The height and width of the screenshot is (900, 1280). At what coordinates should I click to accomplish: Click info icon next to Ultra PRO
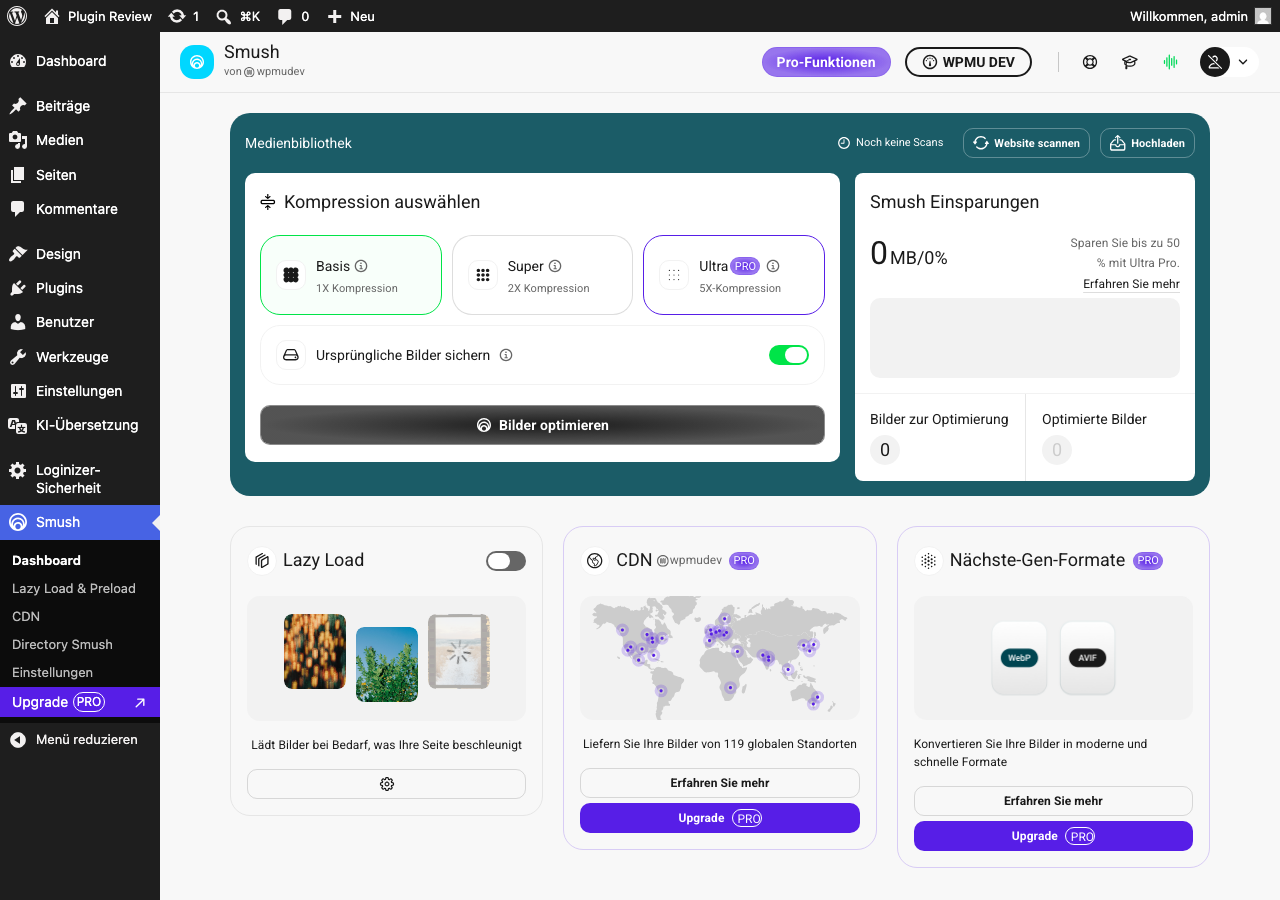click(773, 266)
